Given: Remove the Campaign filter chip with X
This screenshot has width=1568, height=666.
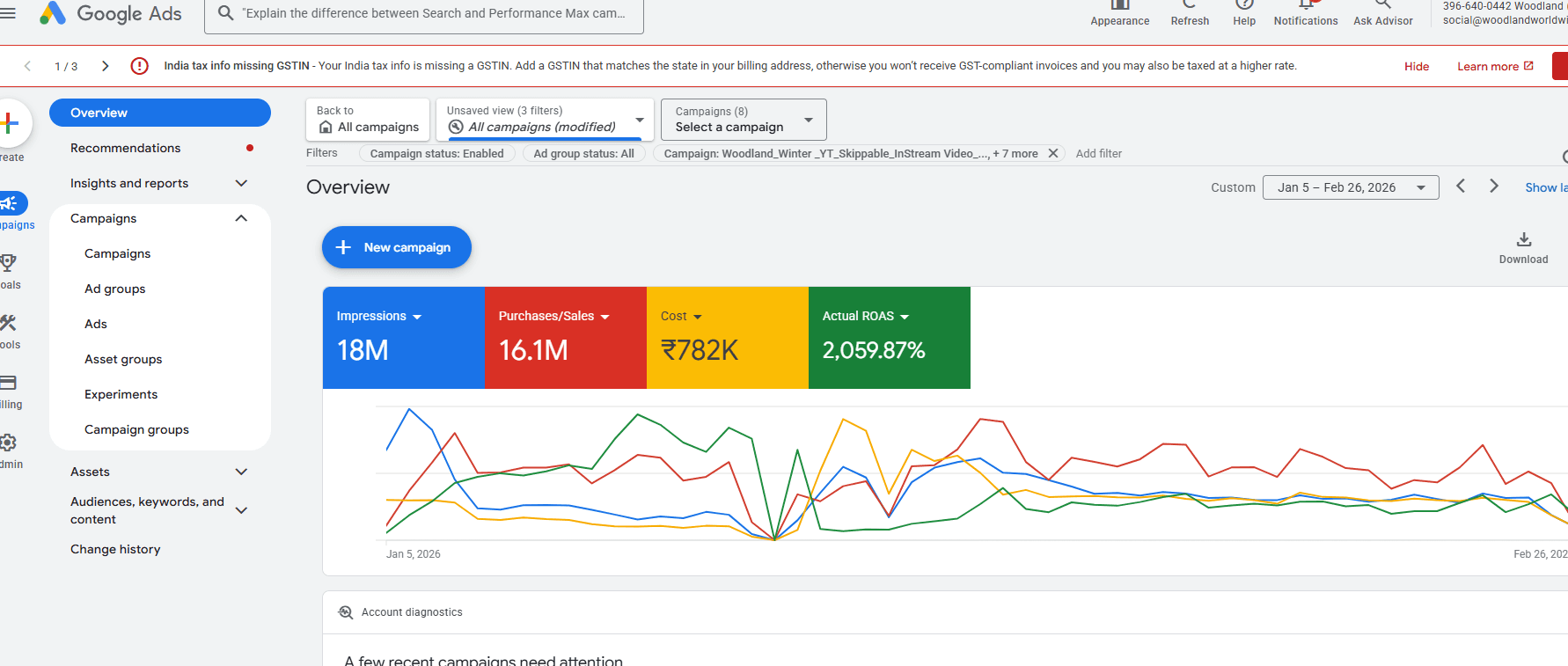Looking at the screenshot, I should 1052,153.
